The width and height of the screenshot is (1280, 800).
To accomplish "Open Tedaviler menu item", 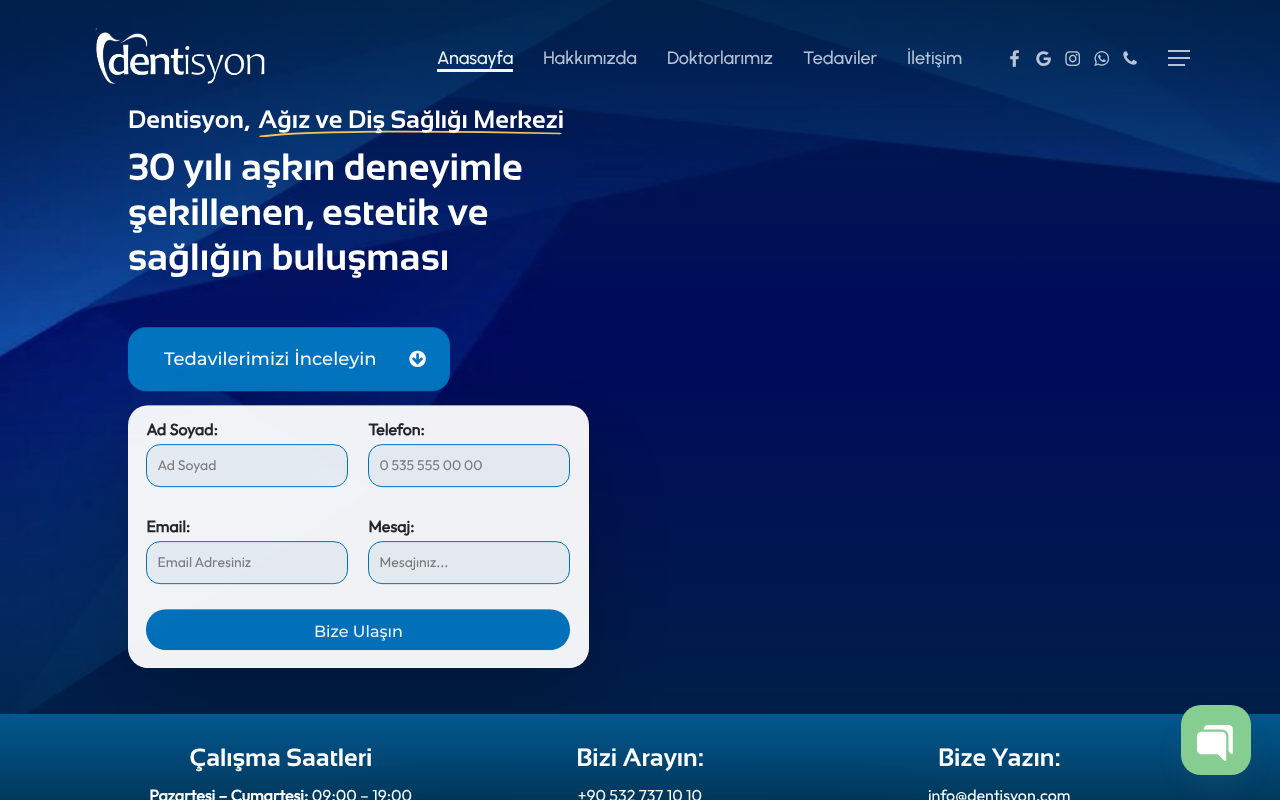I will [840, 58].
